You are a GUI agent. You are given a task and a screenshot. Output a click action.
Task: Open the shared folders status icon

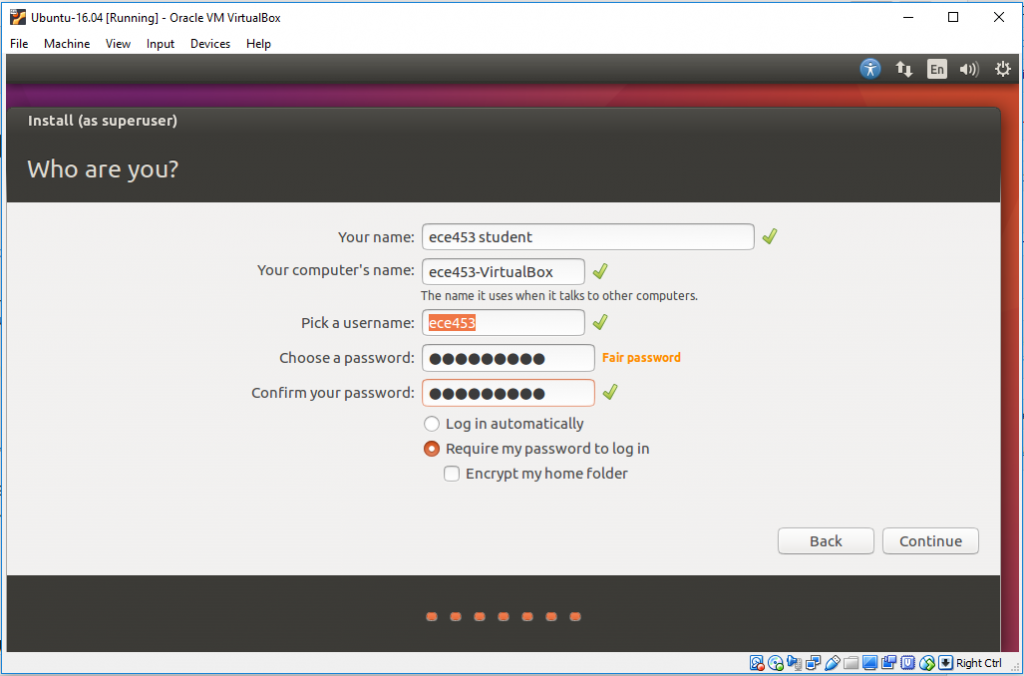coord(851,663)
